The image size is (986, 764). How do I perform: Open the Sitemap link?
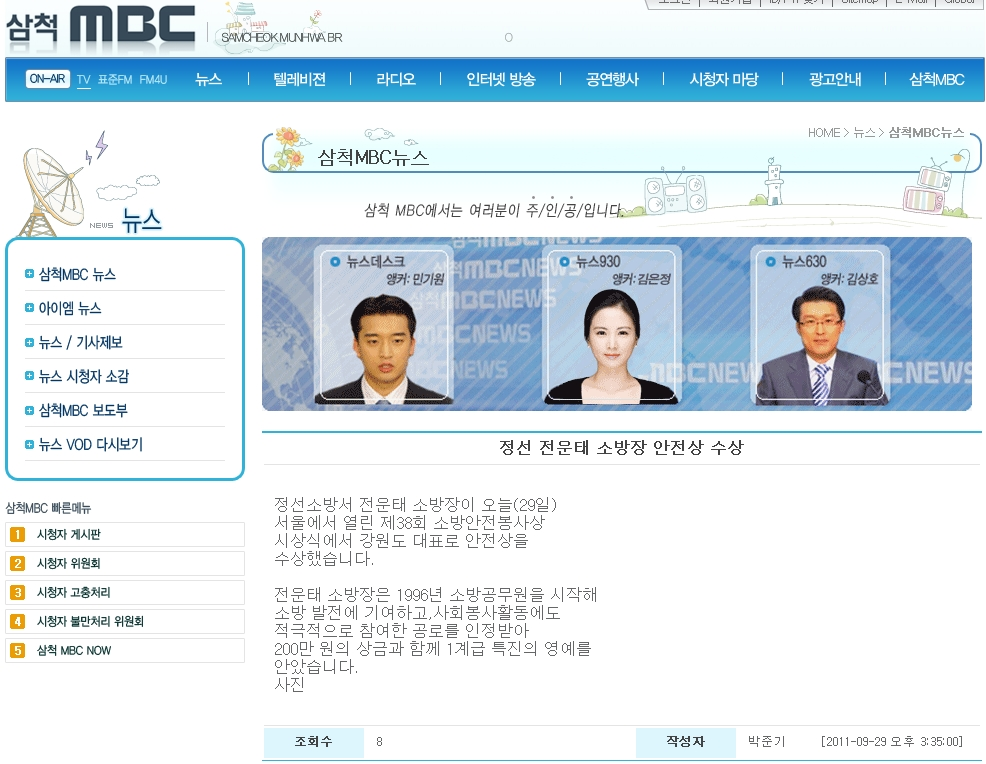858,3
